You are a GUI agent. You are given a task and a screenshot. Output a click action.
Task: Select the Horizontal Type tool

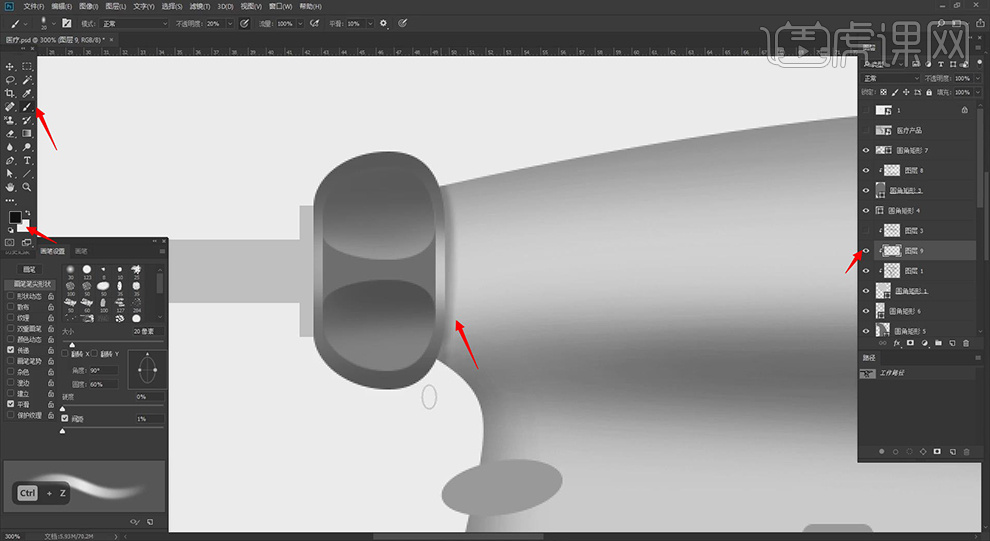tap(27, 160)
